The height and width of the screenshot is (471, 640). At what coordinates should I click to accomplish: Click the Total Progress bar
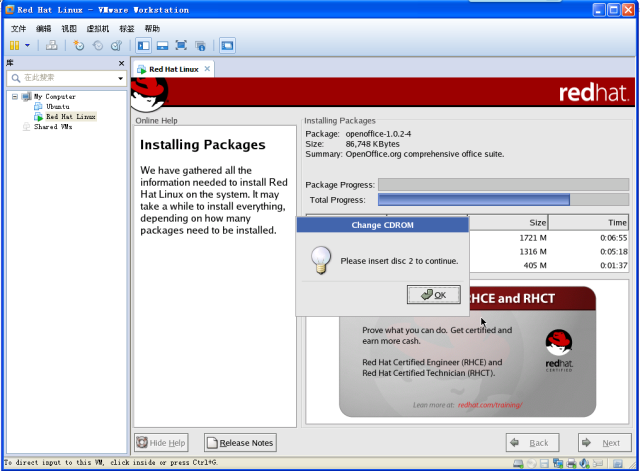coord(503,200)
